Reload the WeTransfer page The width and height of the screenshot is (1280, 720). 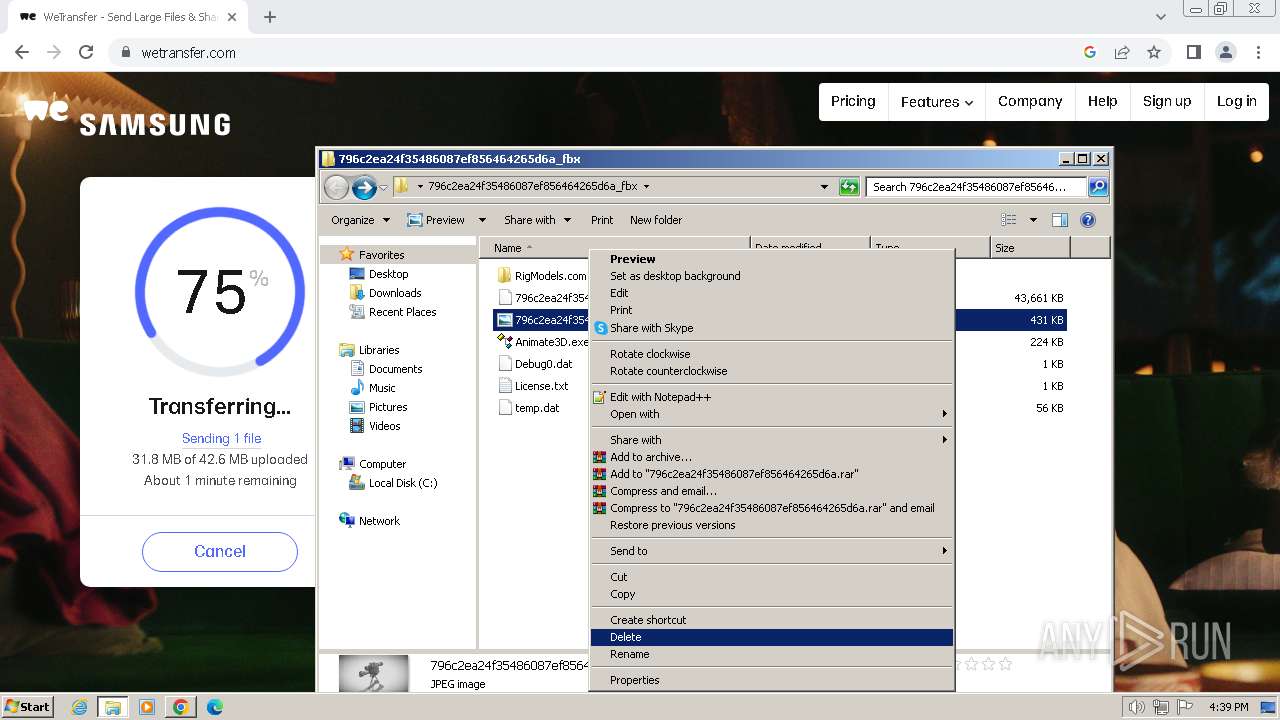pos(86,52)
